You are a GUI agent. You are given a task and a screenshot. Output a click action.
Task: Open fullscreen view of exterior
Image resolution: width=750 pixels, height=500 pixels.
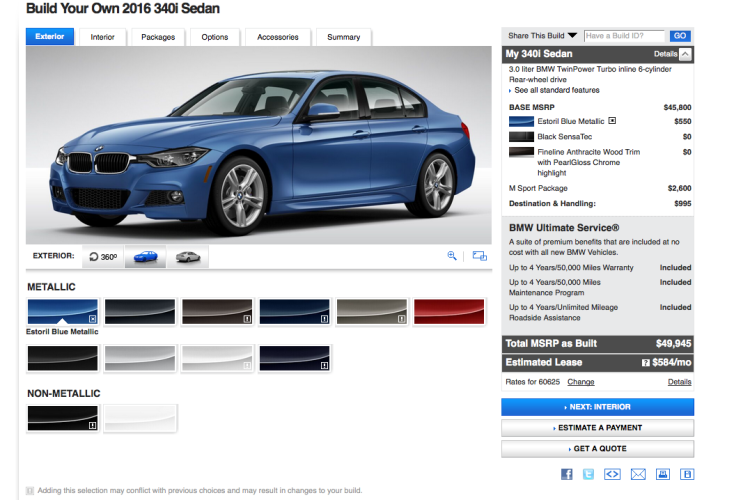pyautogui.click(x=480, y=256)
